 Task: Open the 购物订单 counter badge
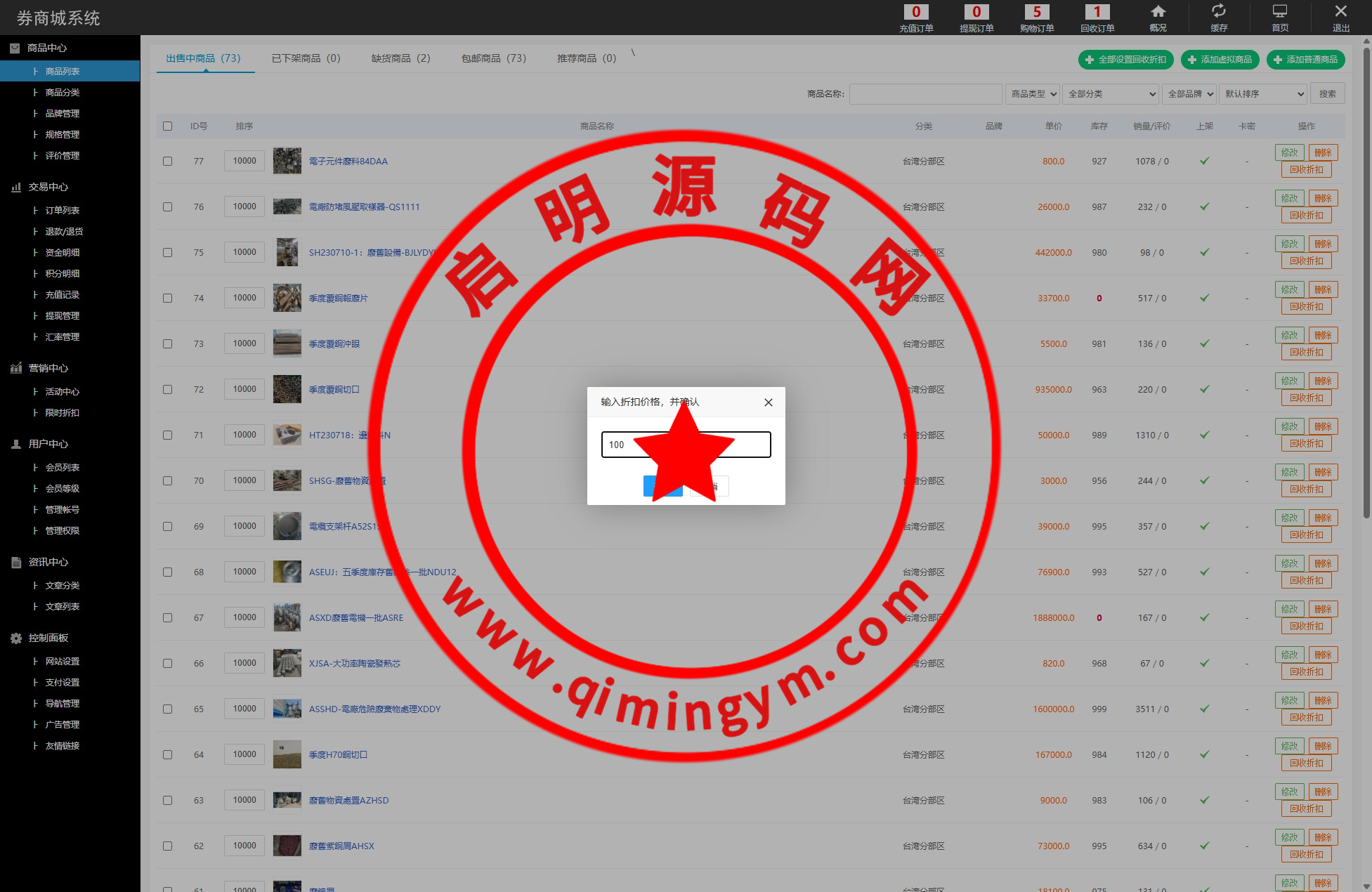click(1037, 12)
